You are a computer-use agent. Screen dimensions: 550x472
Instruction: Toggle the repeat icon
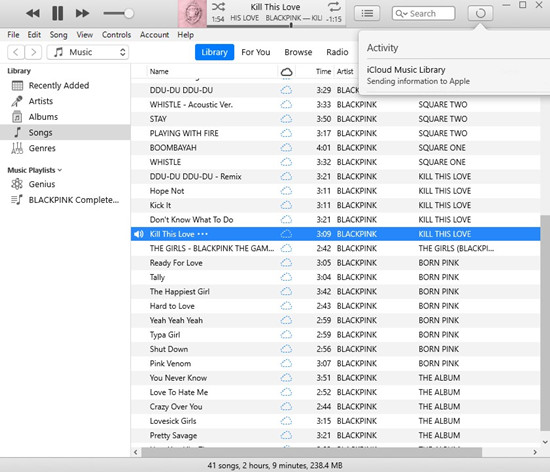click(334, 7)
